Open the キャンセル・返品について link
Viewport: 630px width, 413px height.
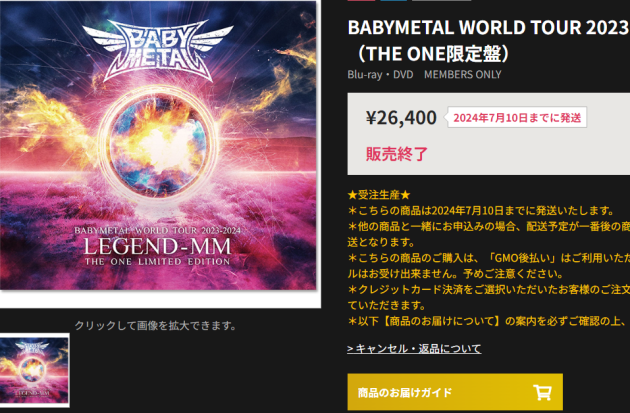click(x=414, y=348)
